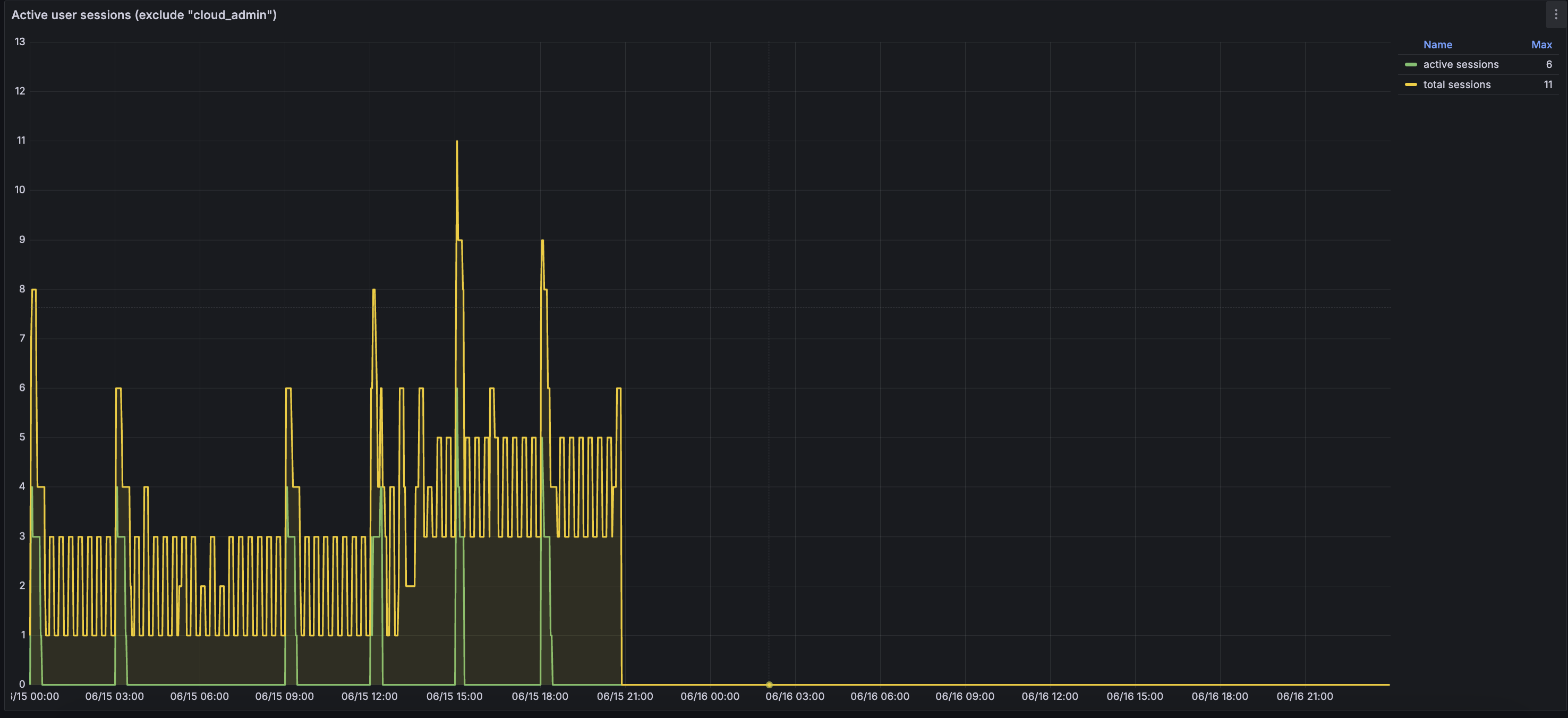Click the total sessions peak at value 11
1568x718 pixels.
tap(456, 142)
